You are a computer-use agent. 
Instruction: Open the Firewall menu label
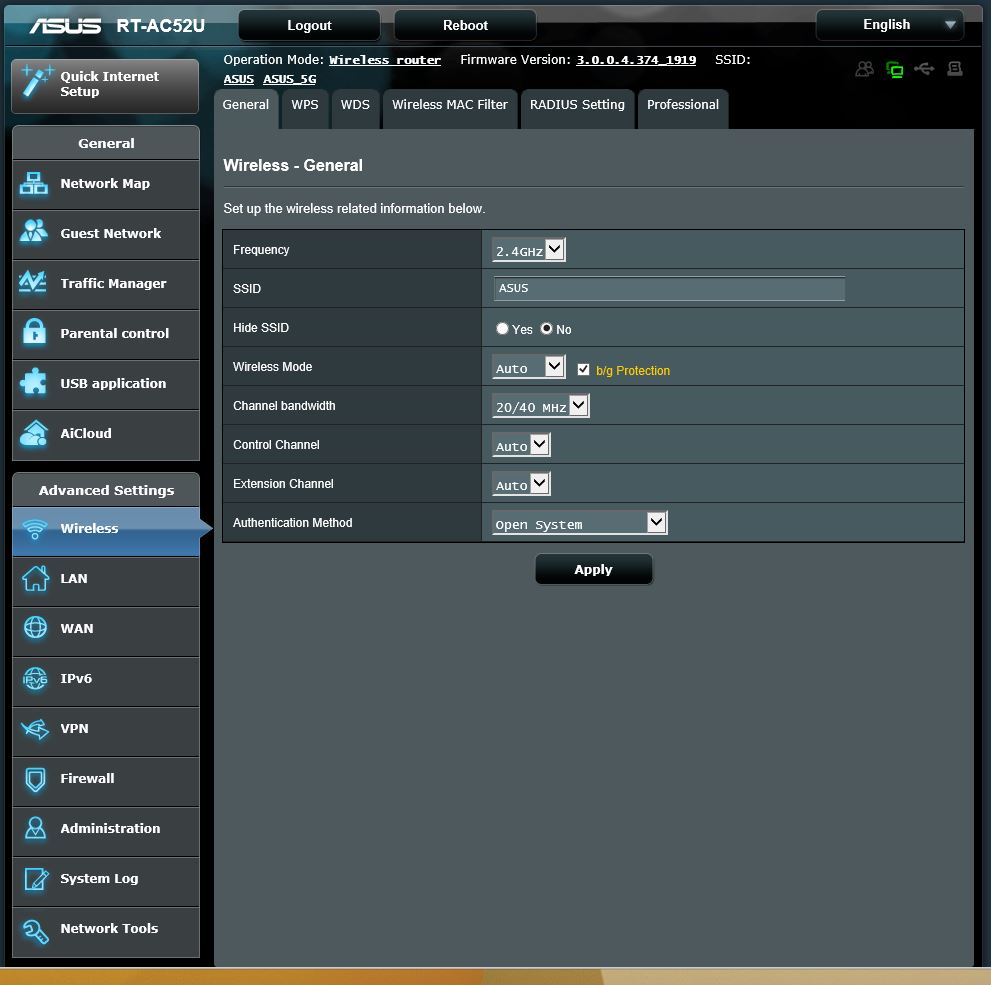pyautogui.click(x=87, y=778)
